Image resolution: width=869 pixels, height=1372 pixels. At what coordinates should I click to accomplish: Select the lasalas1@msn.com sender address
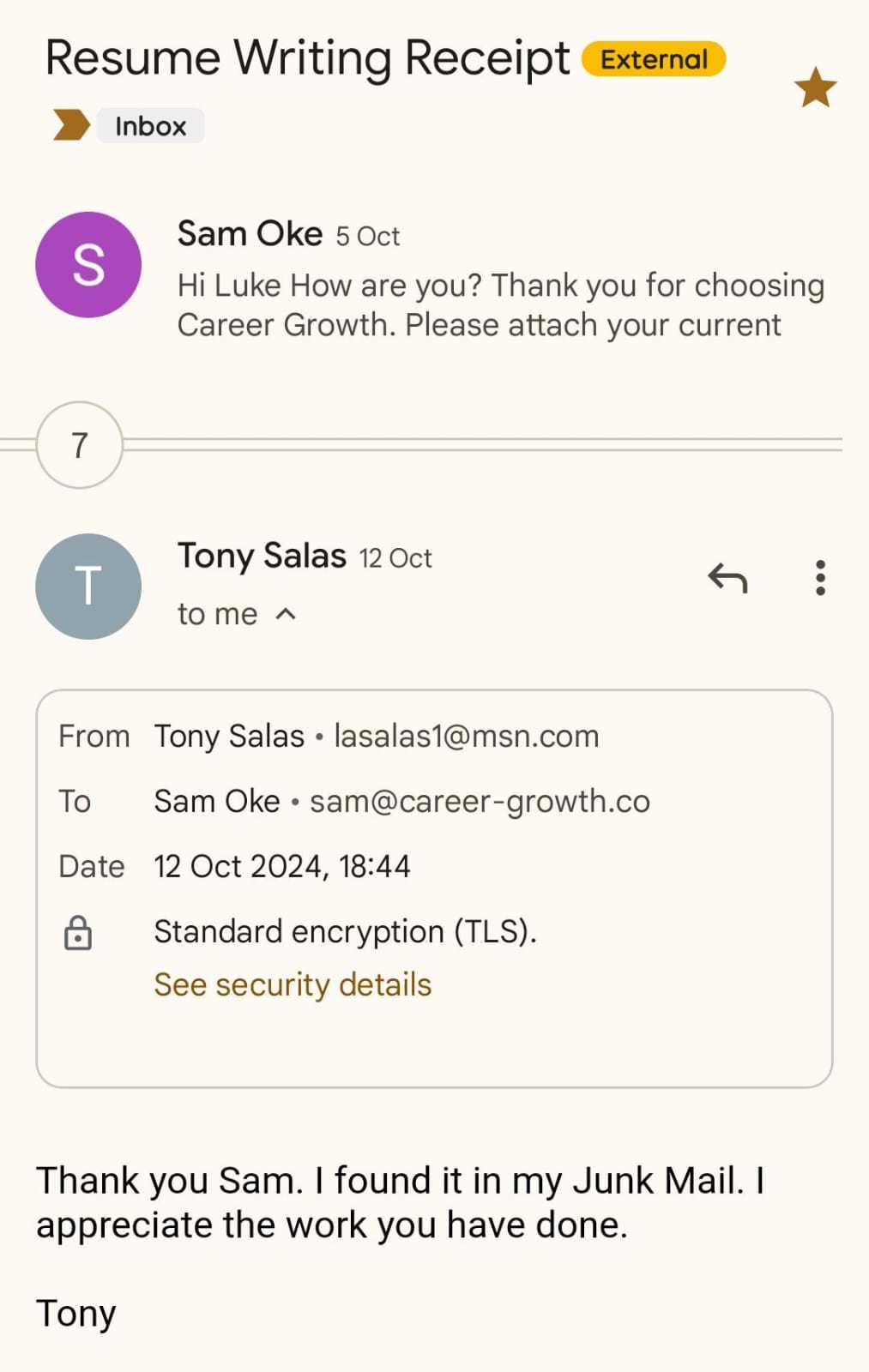(466, 736)
